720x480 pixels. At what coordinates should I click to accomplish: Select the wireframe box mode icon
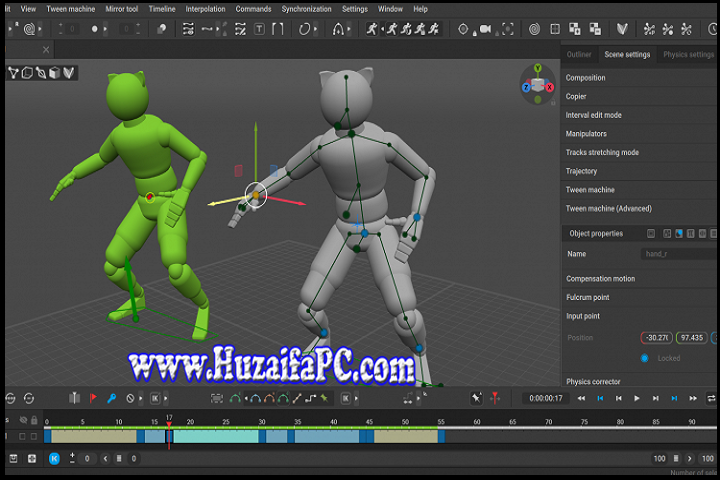coord(27,73)
